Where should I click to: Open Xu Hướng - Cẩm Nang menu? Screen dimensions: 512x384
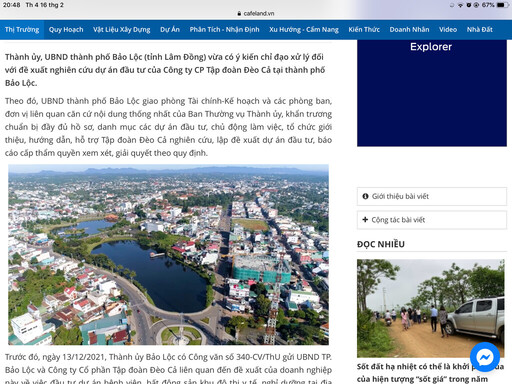[x=304, y=30]
